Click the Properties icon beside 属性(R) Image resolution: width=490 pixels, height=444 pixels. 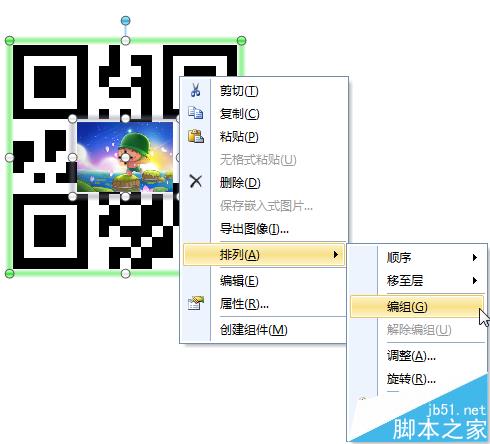196,303
